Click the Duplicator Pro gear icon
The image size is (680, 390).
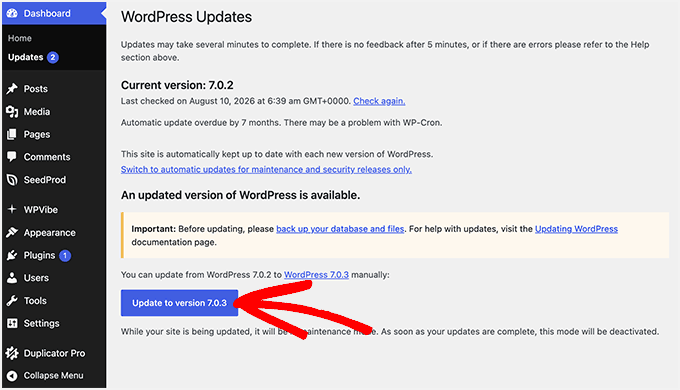[x=12, y=353]
